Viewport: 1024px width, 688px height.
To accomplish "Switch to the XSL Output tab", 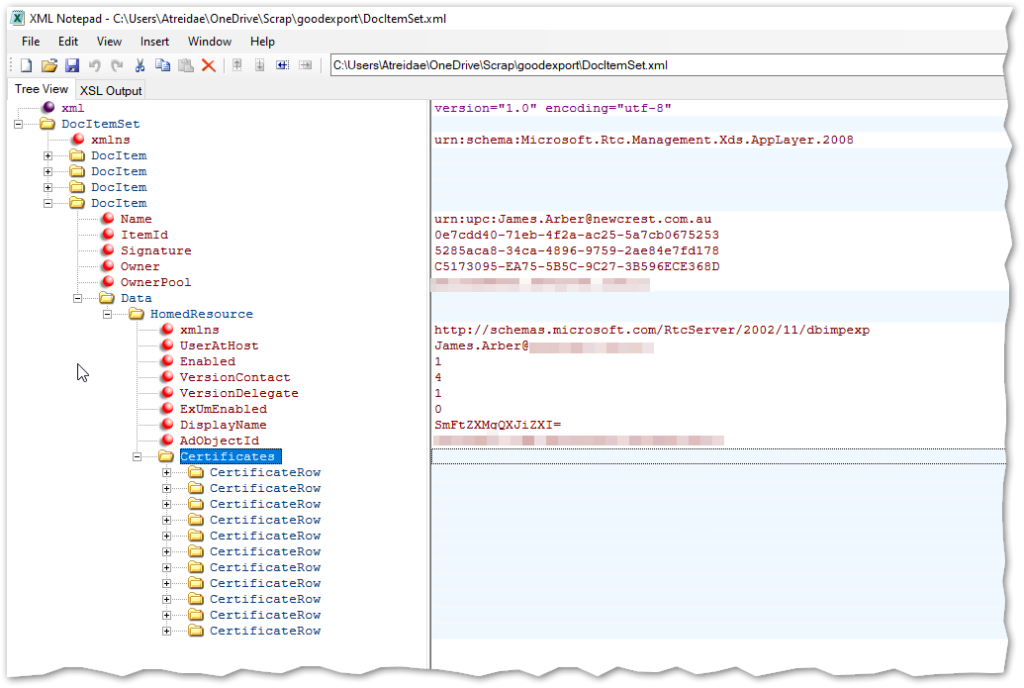I will point(110,90).
